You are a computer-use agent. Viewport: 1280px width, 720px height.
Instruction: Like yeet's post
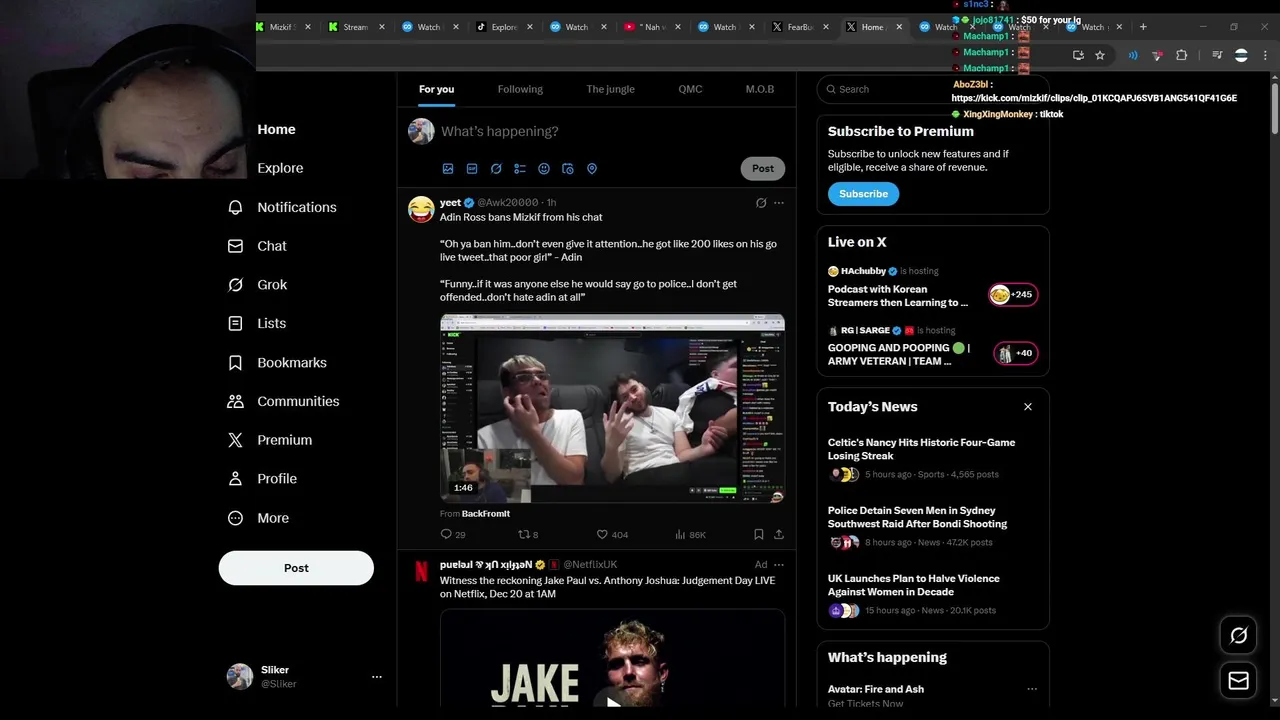coord(612,535)
